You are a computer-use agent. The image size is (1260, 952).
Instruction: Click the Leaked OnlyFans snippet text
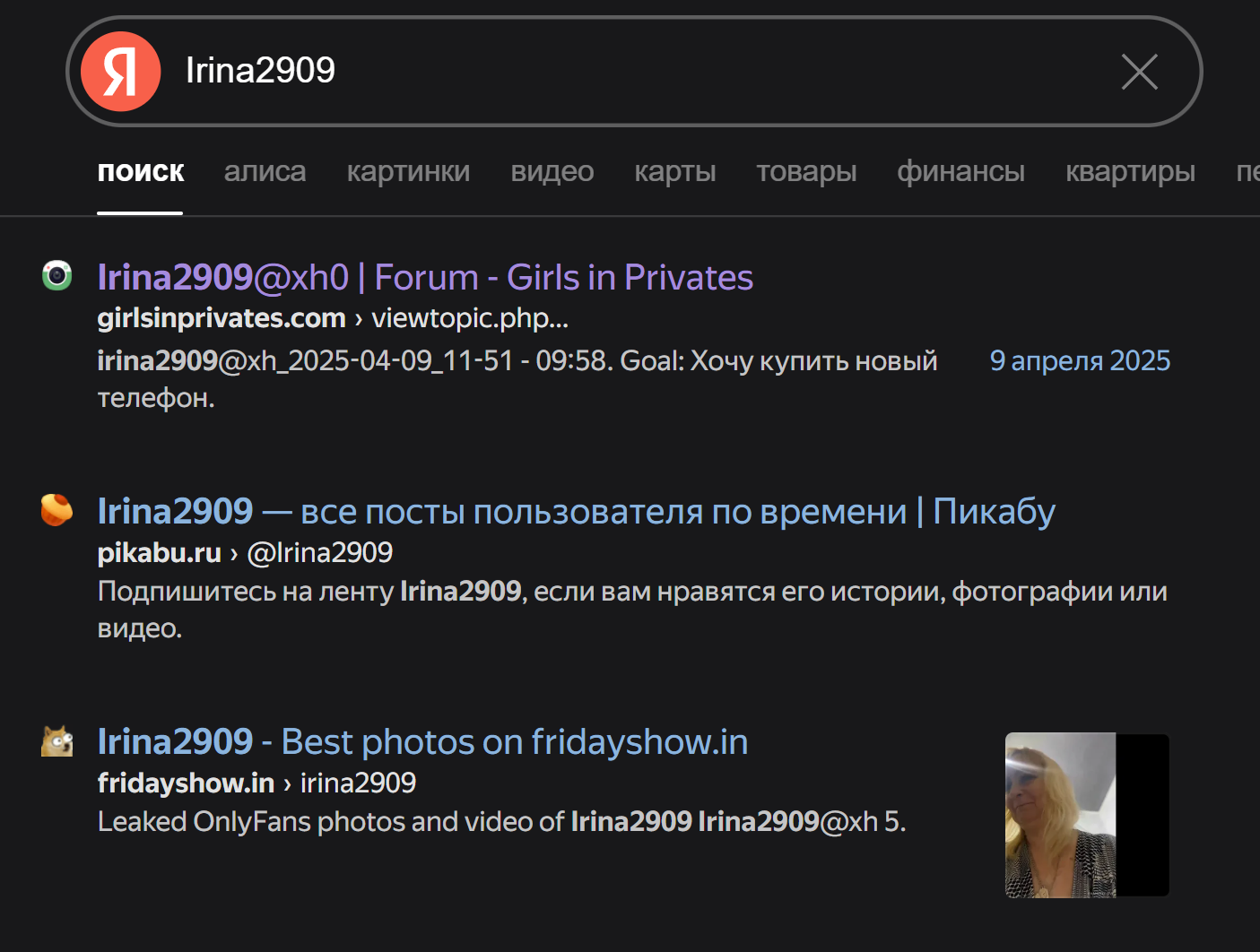coord(501,821)
